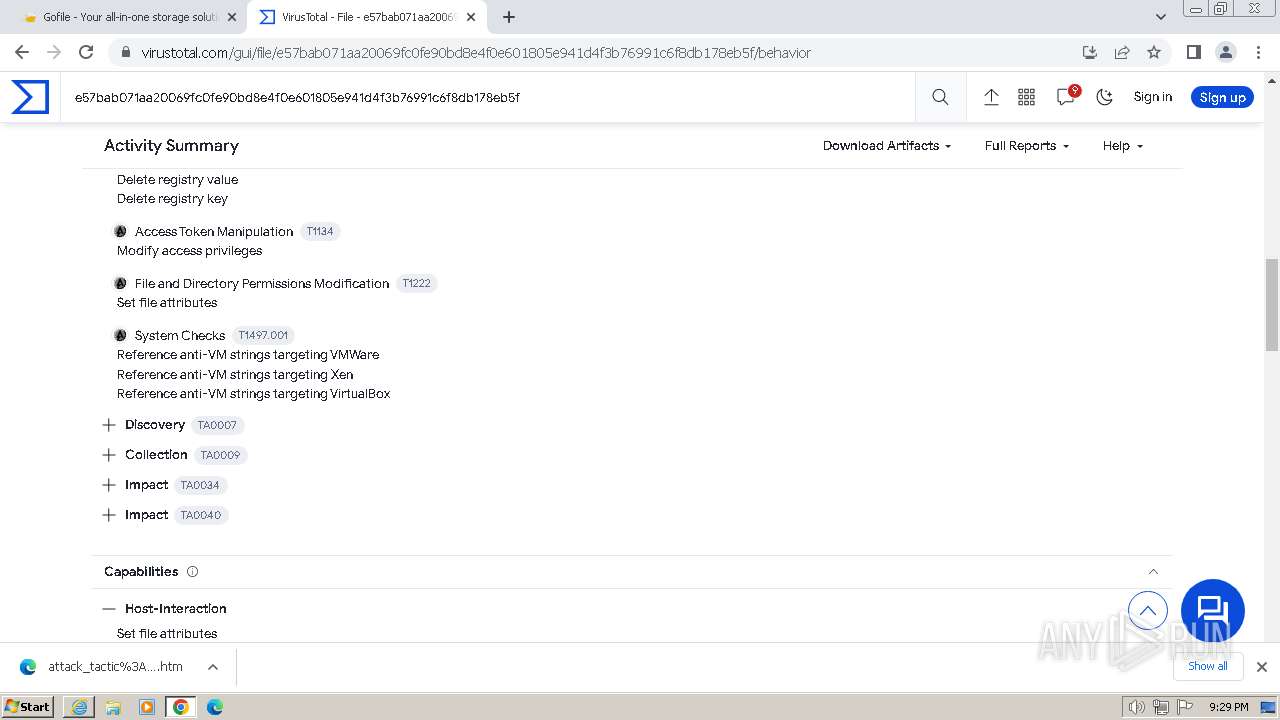Viewport: 1280px width, 720px height.
Task: Click the TA0007 tactic tag
Action: pyautogui.click(x=217, y=425)
